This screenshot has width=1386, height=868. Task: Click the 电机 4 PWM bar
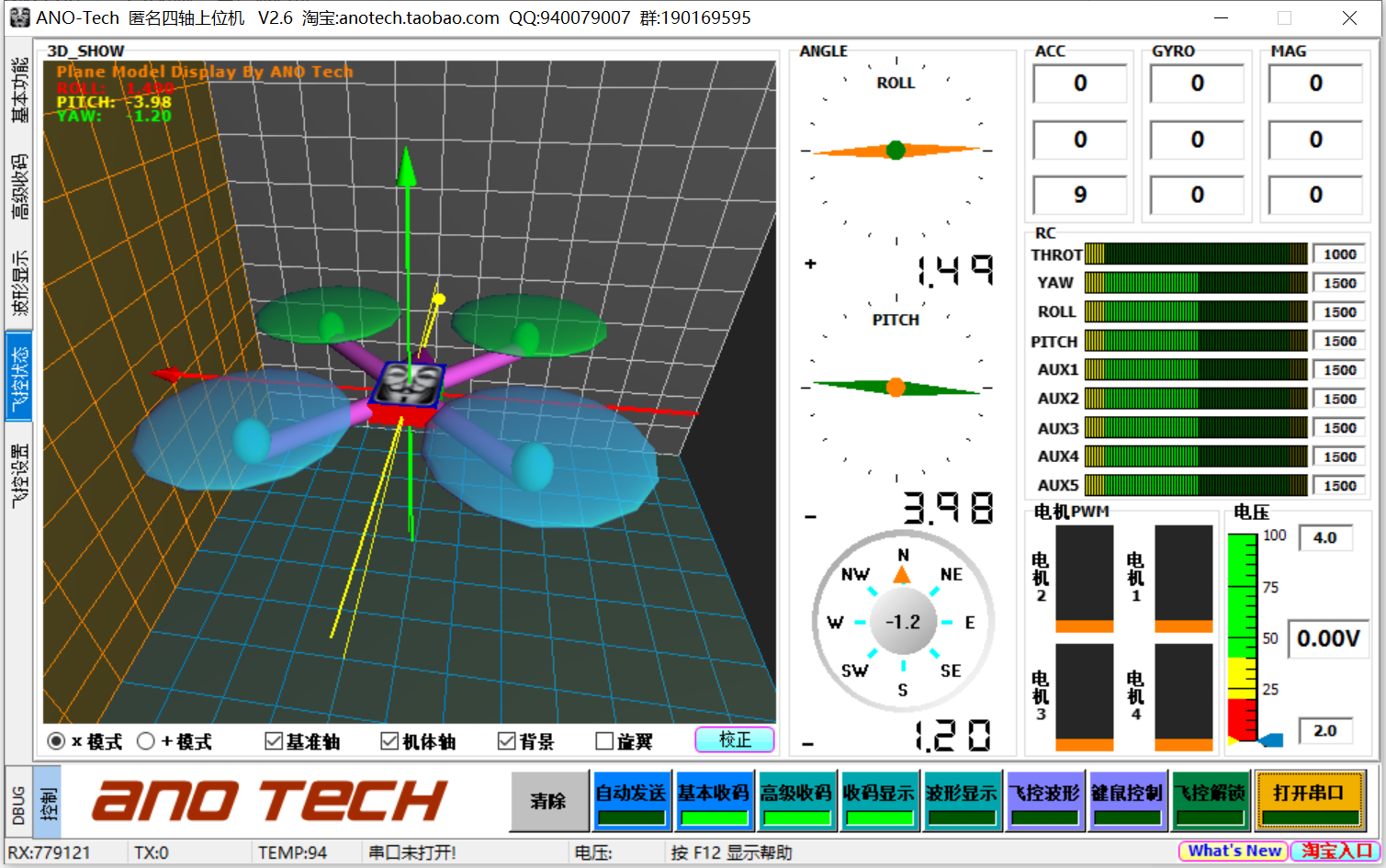(1184, 697)
